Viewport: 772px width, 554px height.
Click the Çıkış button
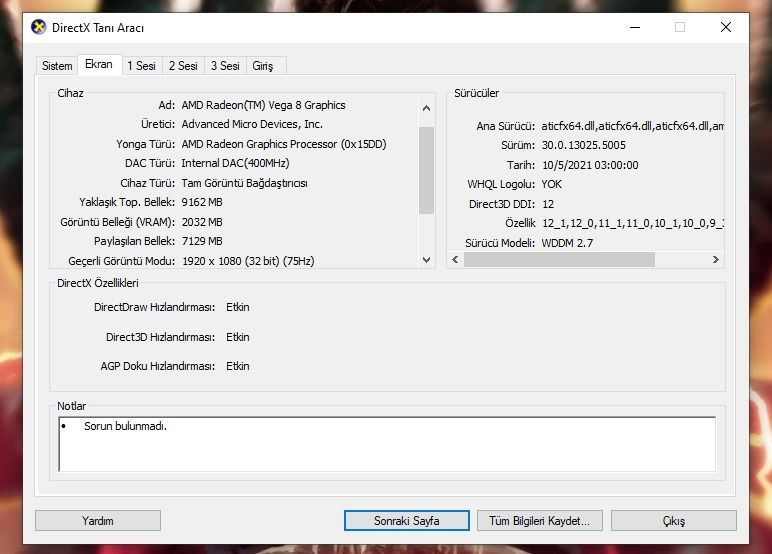674,521
